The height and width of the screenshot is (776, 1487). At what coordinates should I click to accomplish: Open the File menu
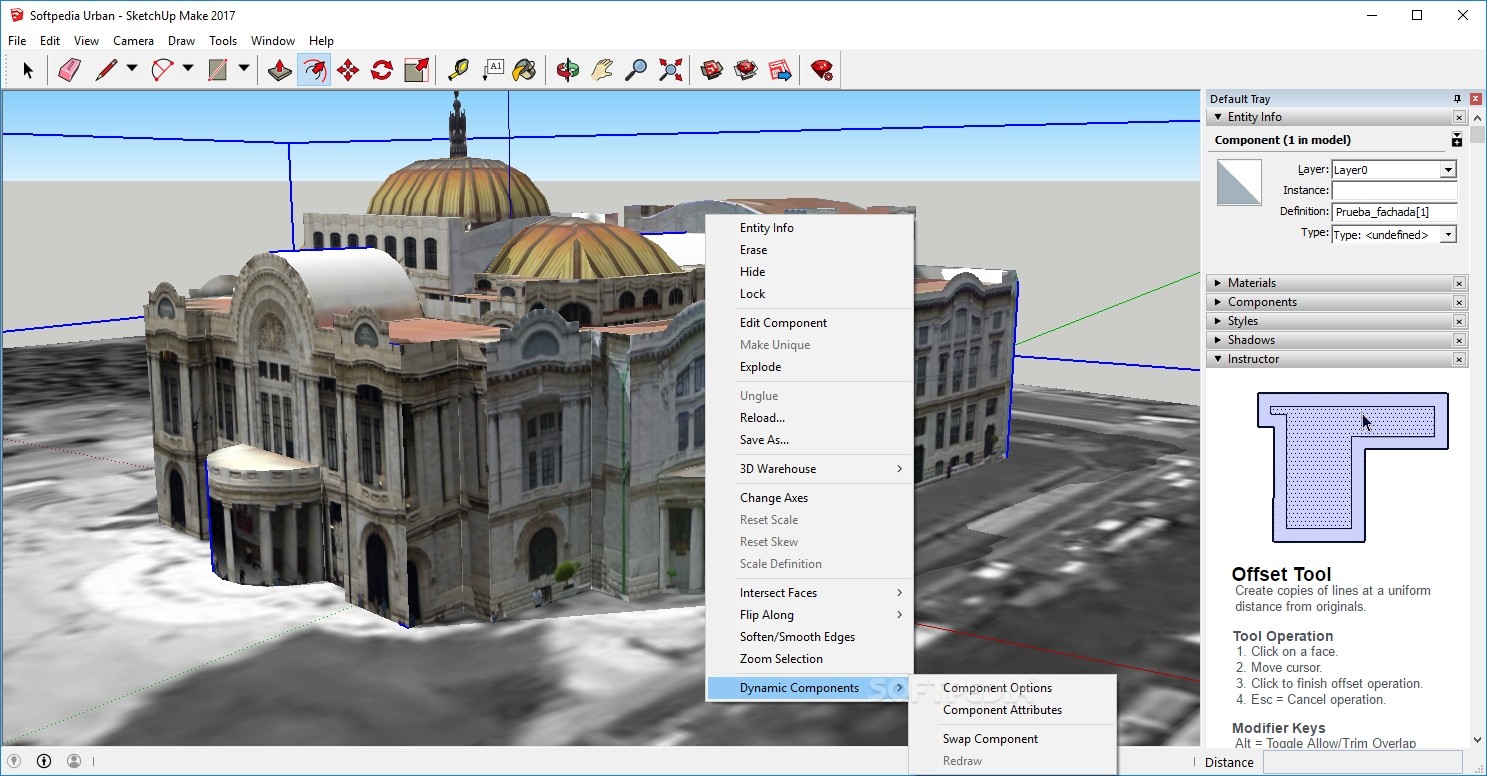coord(17,41)
